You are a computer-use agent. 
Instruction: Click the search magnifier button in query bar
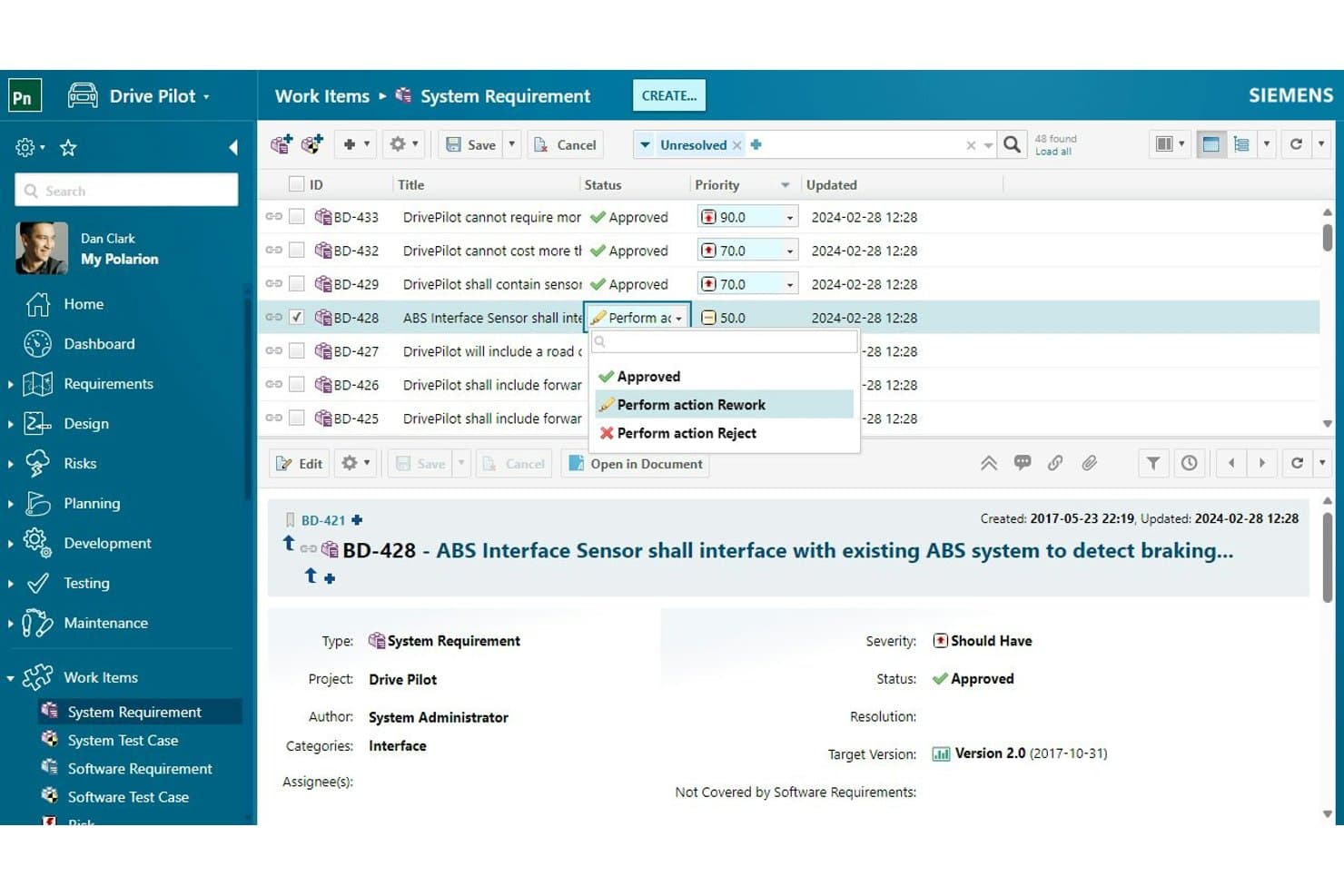click(x=1012, y=144)
